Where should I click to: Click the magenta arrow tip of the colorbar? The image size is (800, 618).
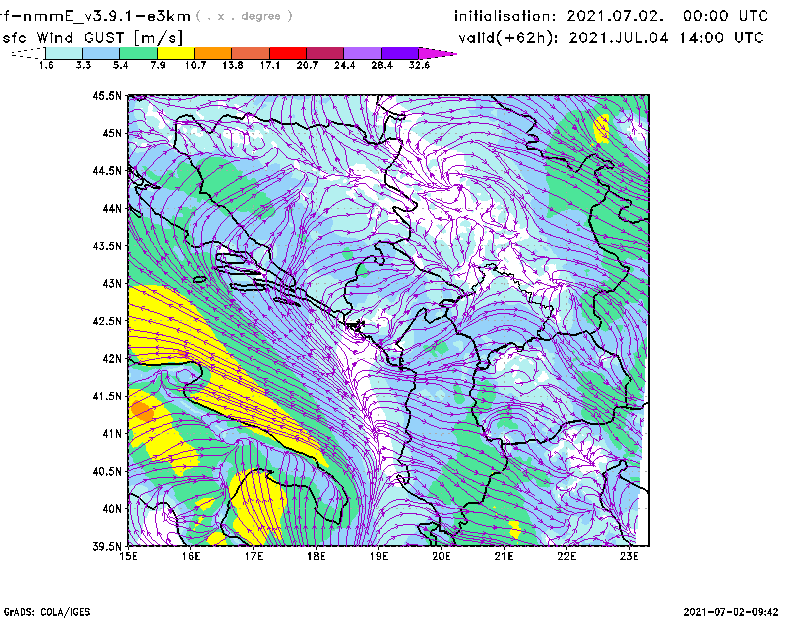pyautogui.click(x=437, y=53)
